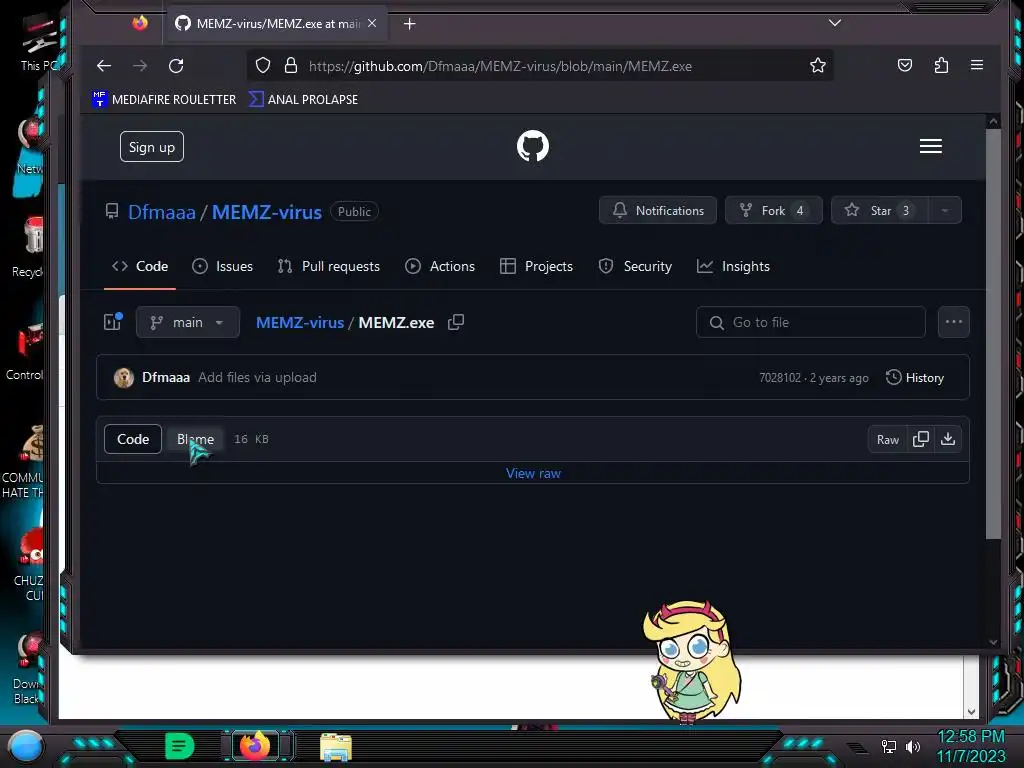
Task: Open GitHub hamburger navigation menu
Action: (x=931, y=146)
